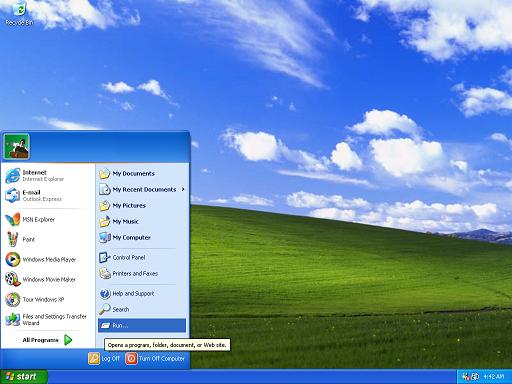
Task: Open Tour Windows XP
Action: [x=48, y=299]
